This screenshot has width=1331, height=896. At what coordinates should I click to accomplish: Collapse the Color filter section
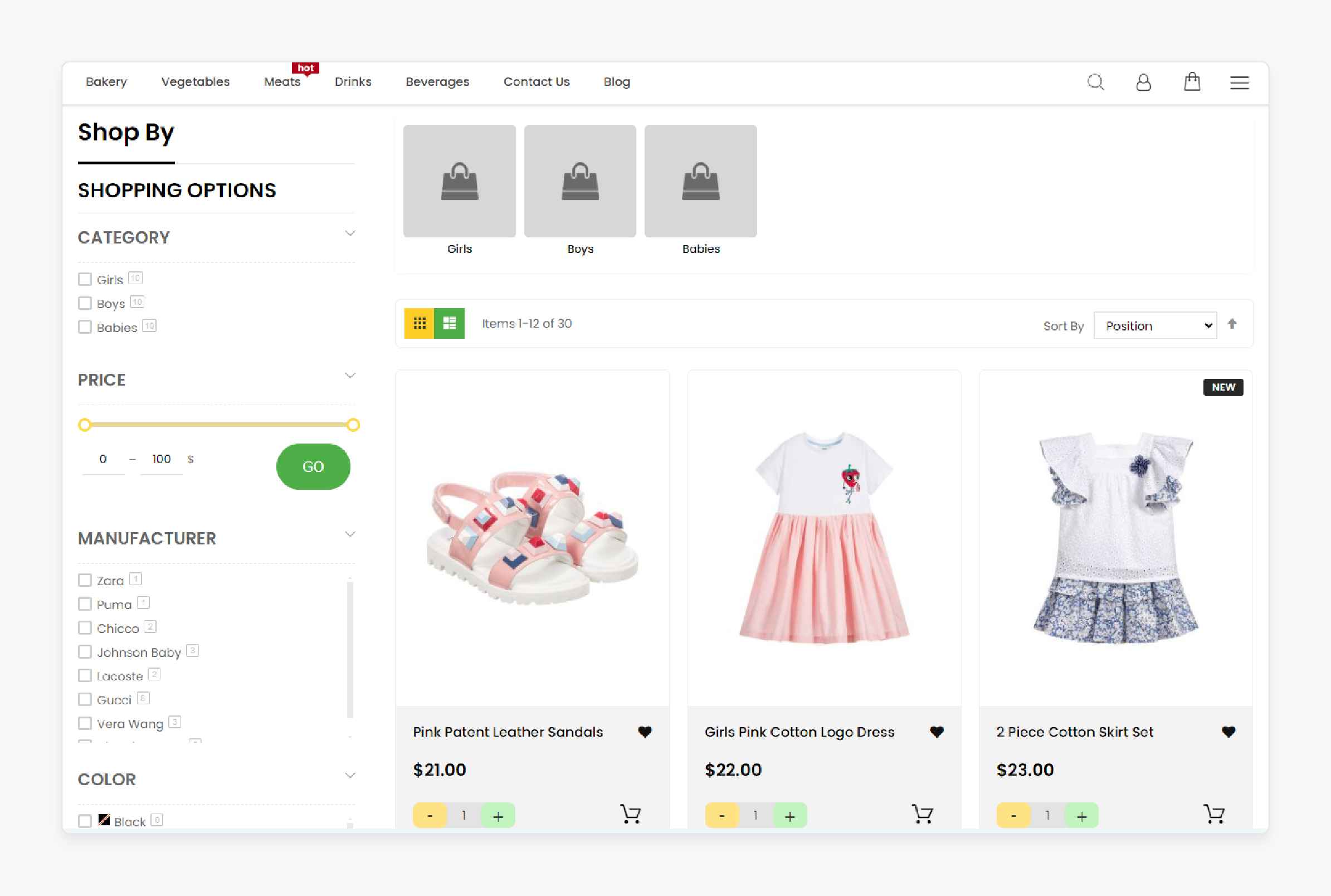[x=350, y=776]
